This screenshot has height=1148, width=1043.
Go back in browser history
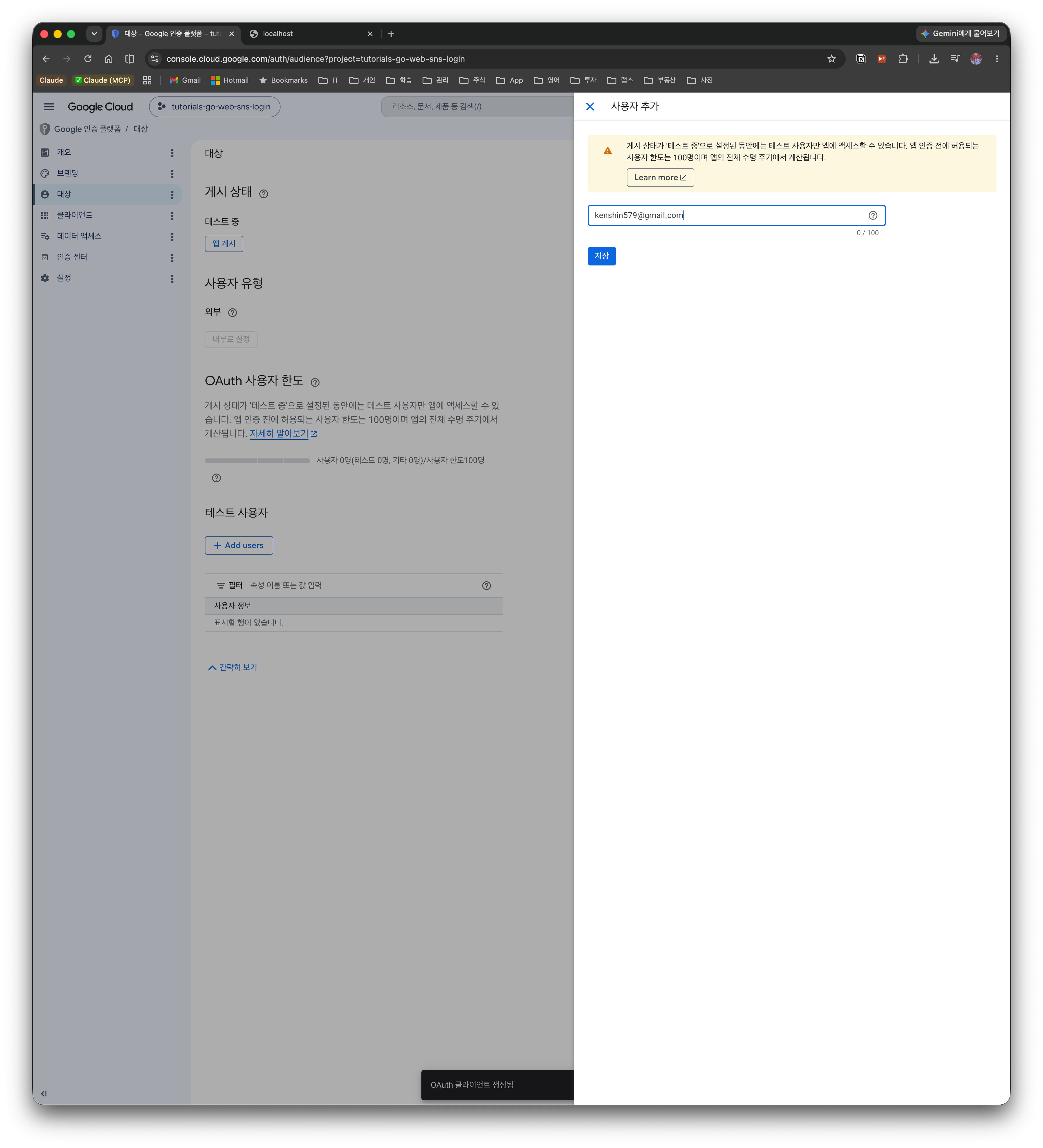46,59
